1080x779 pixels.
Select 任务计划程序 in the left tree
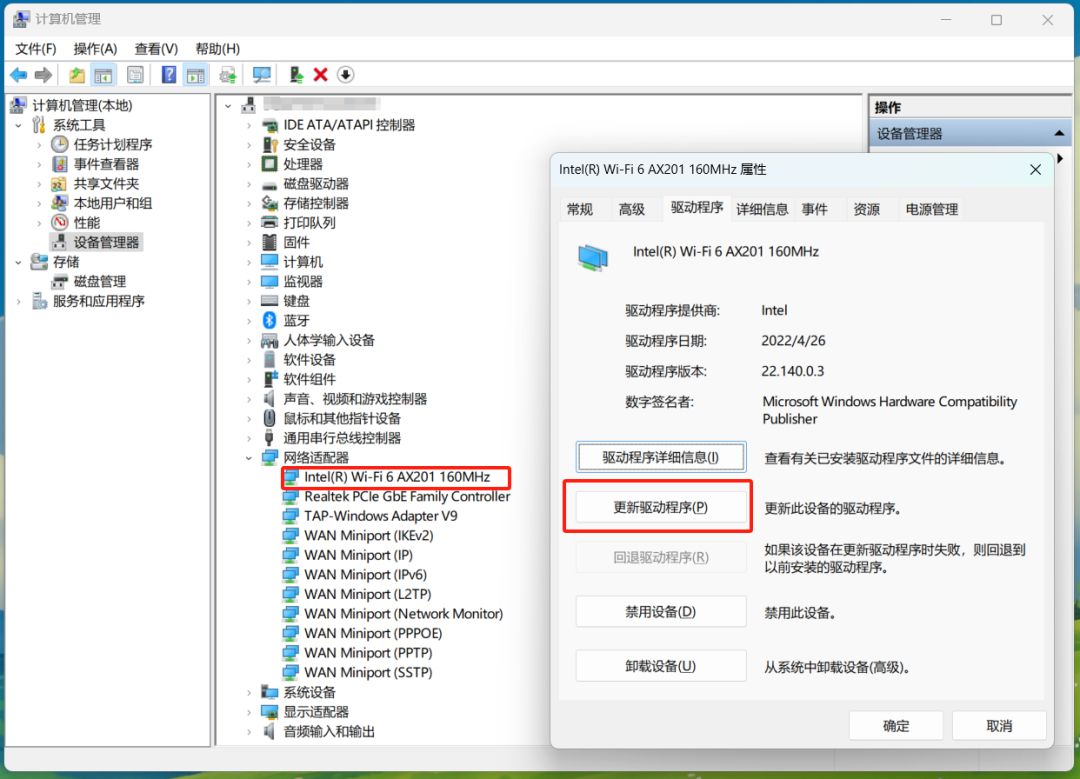click(113, 145)
